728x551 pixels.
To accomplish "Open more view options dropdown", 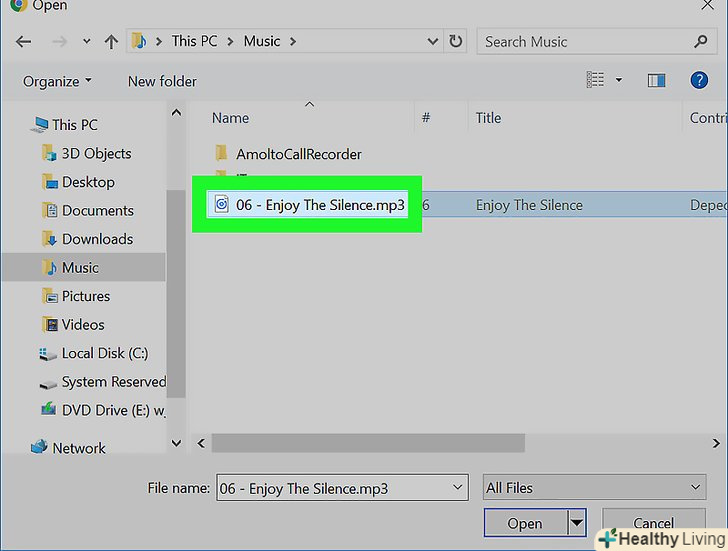I will [619, 80].
